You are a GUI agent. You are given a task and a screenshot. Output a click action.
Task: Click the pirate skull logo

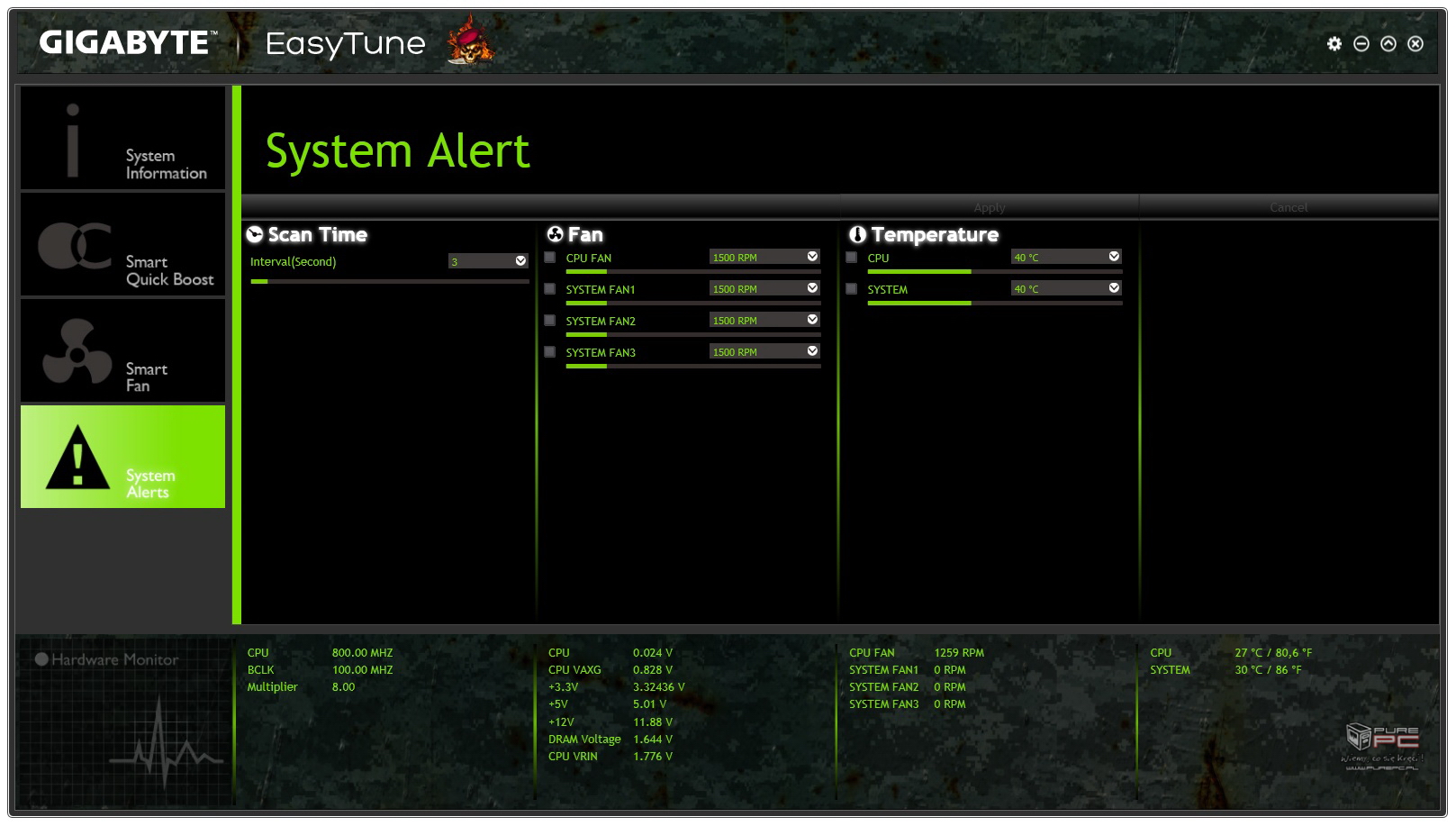click(x=470, y=41)
